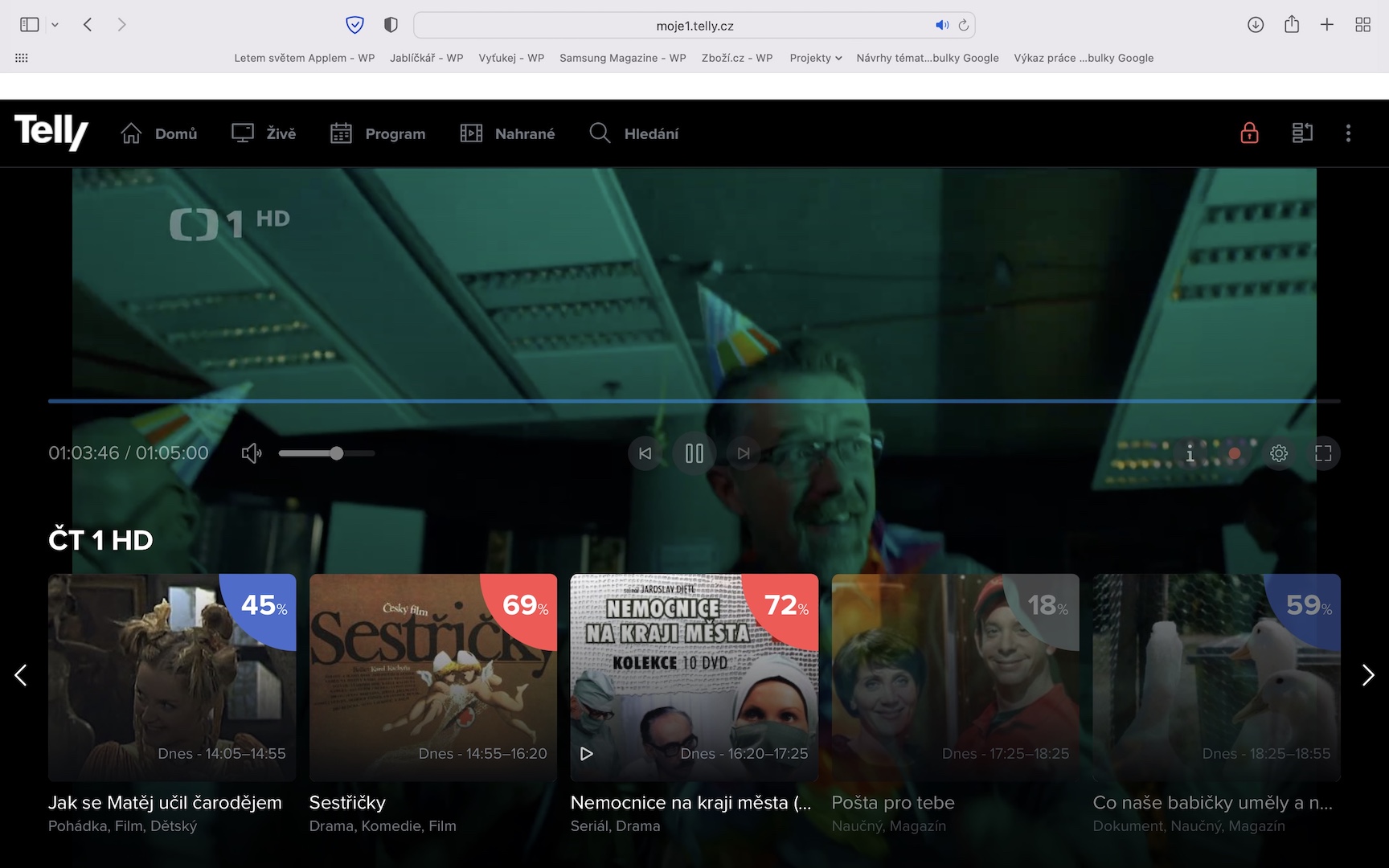This screenshot has height=868, width=1389.
Task: Skip to next programme in player
Action: (744, 453)
